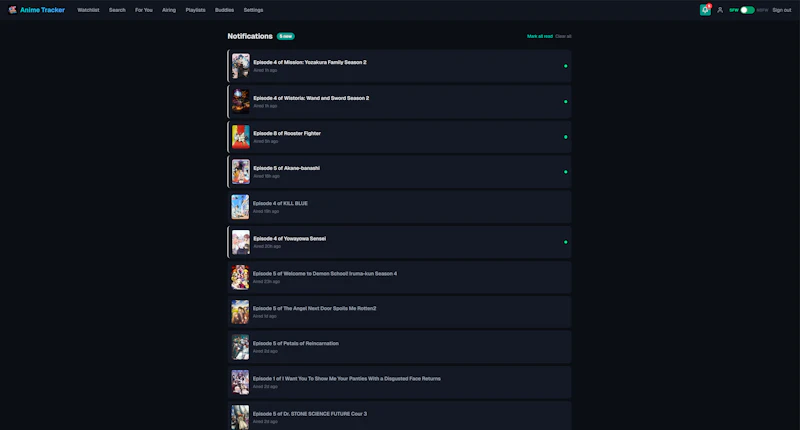The height and width of the screenshot is (430, 800).
Task: Click unread dot on Rooster Fighter row
Action: (565, 137)
